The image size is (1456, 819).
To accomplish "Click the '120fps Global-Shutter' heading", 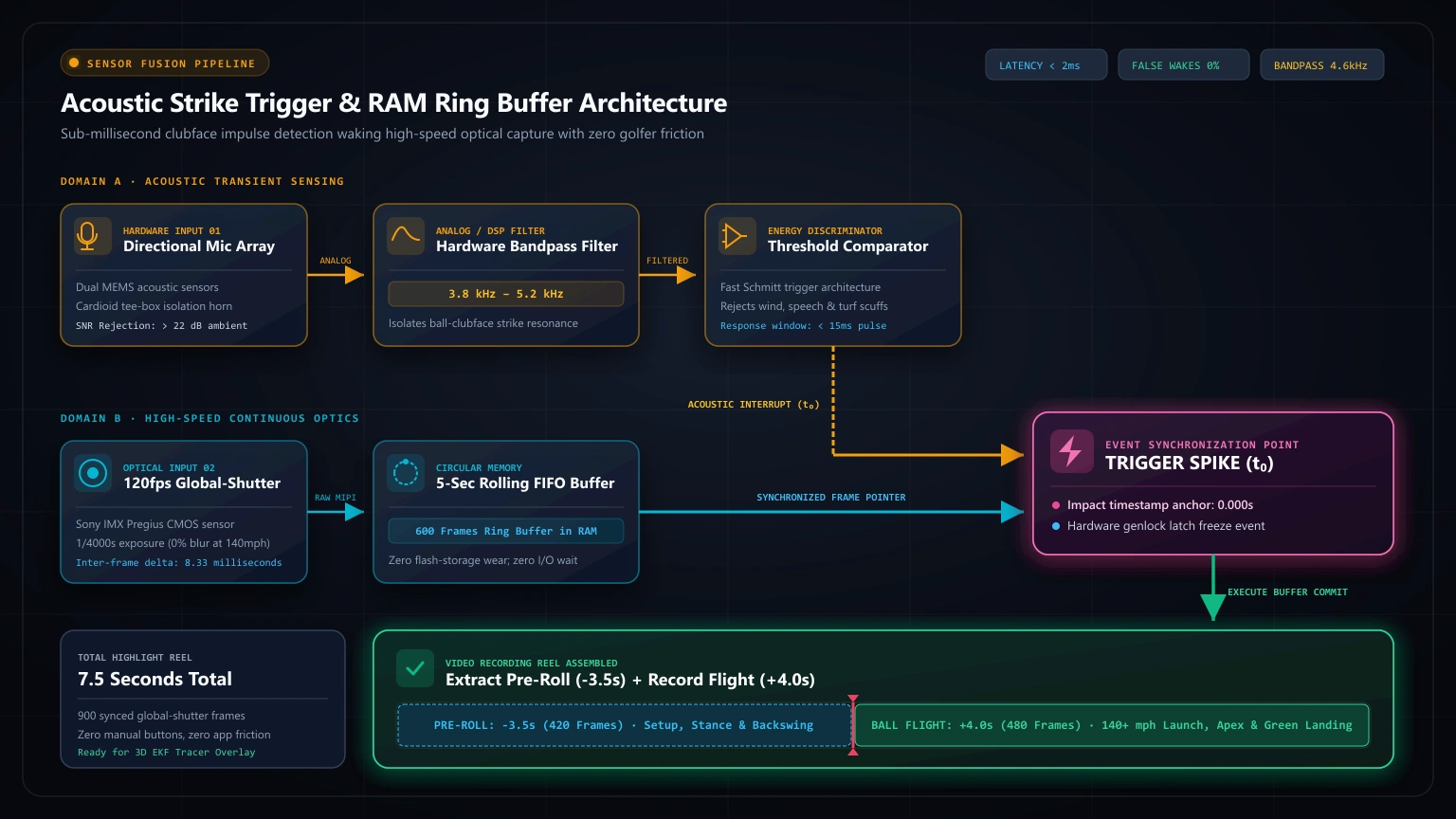I will 202,483.
